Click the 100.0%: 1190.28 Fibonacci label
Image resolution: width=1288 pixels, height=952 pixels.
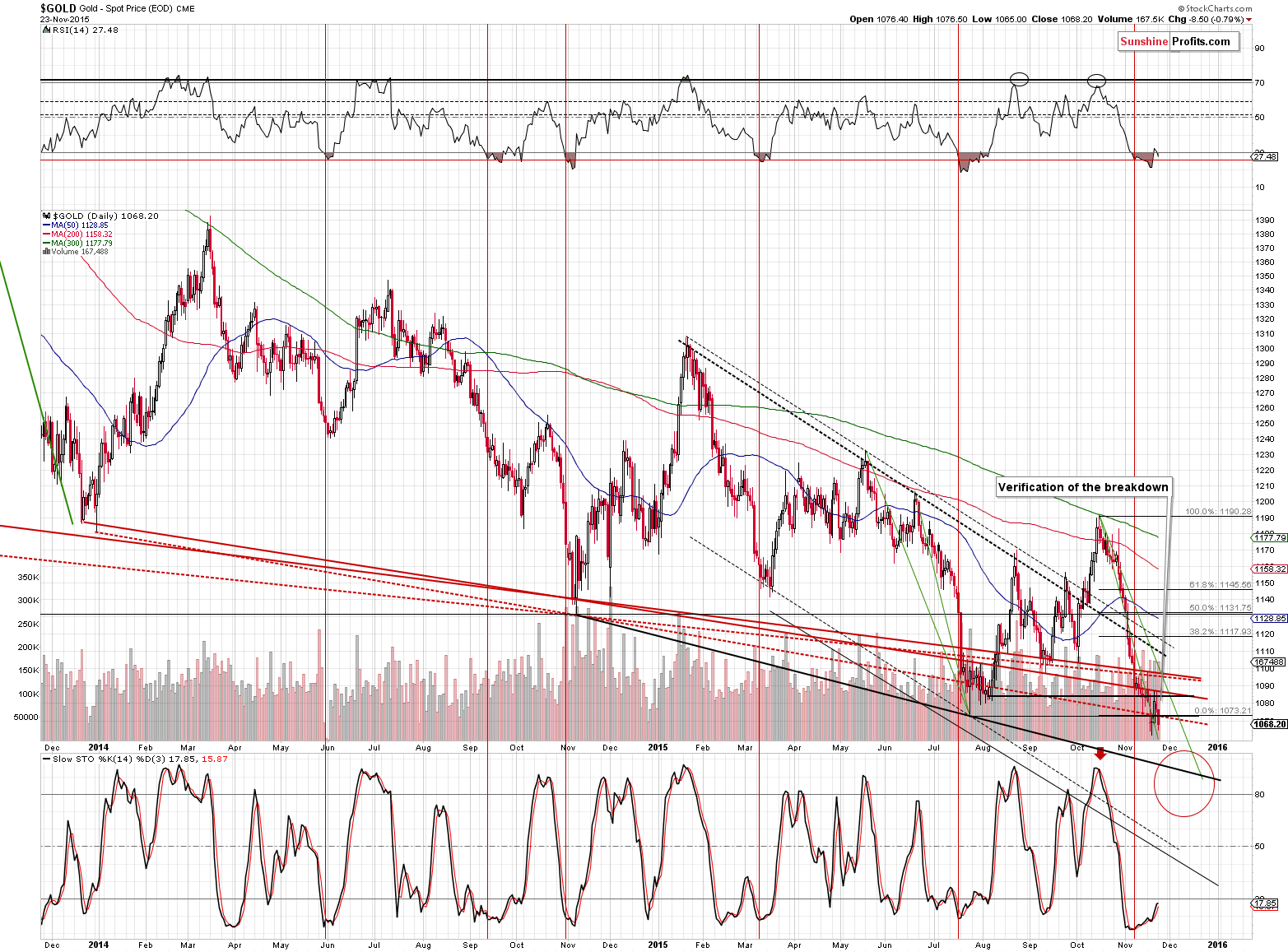(x=1218, y=512)
